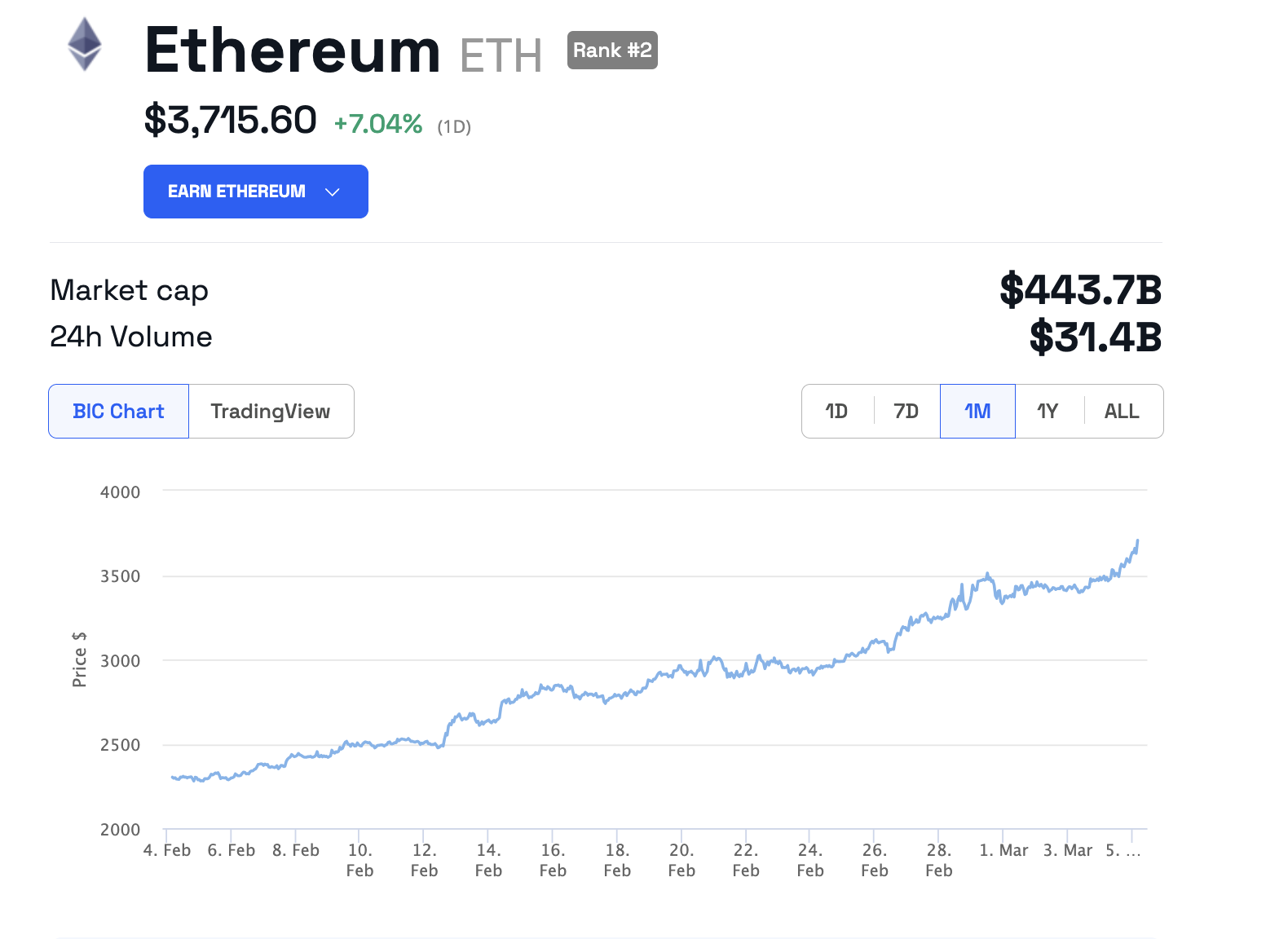Select the 1M time range
The height and width of the screenshot is (939, 1288).
(977, 412)
